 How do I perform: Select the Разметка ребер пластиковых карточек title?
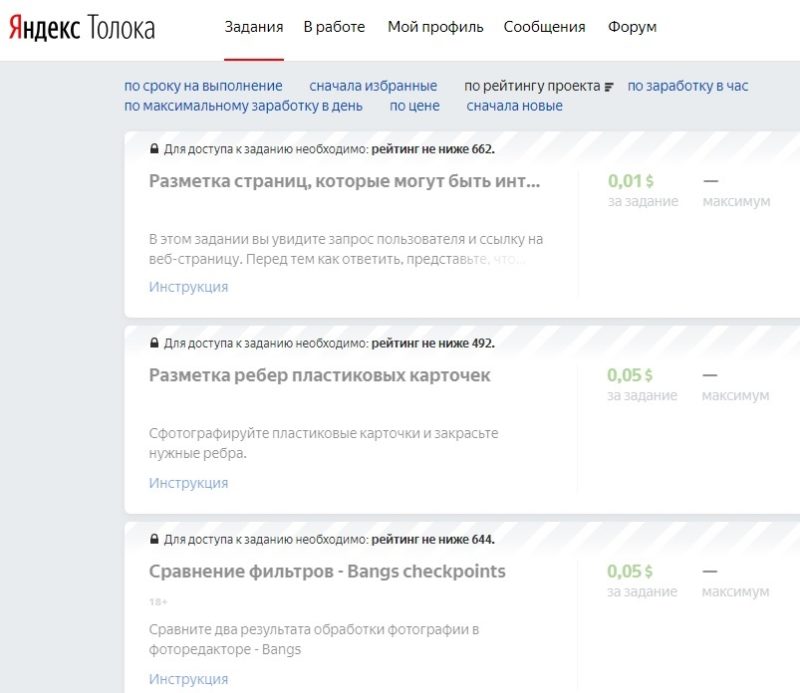[x=319, y=376]
